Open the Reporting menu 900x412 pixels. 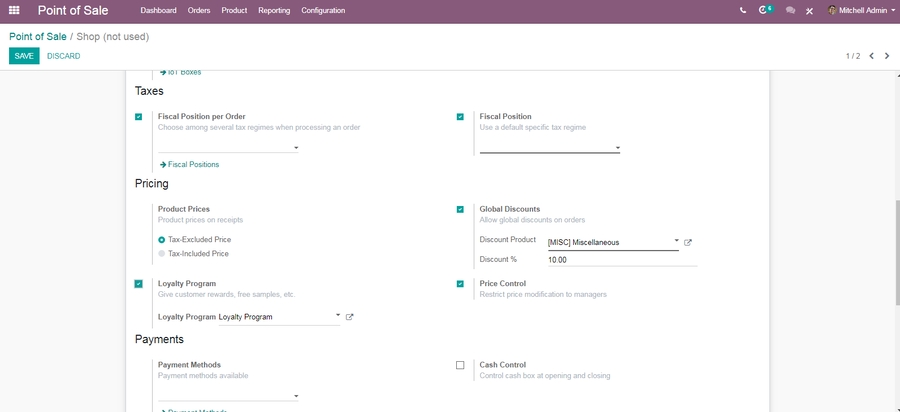[274, 10]
